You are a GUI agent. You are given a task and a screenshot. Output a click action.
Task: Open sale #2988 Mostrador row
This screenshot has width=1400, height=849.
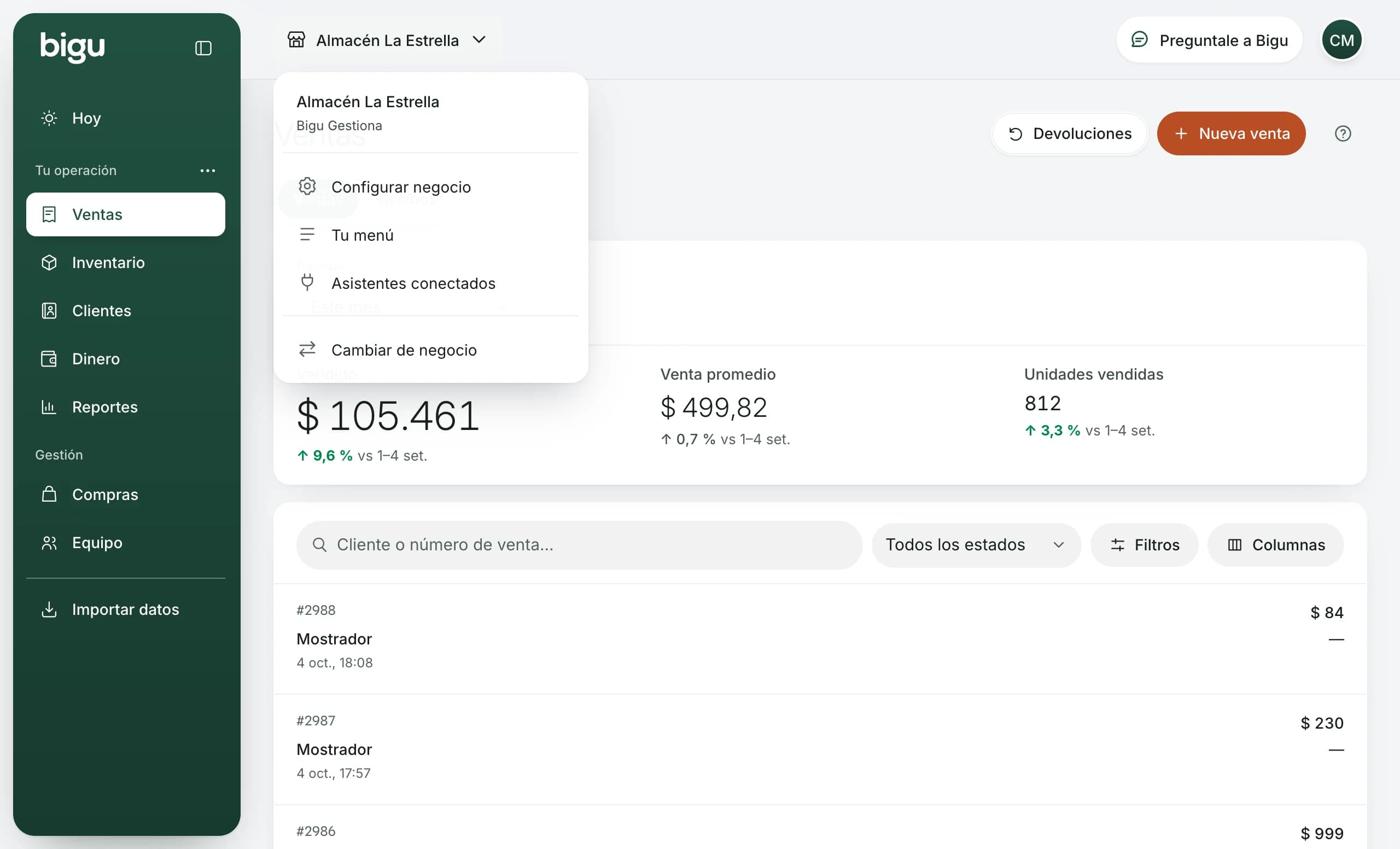point(820,639)
